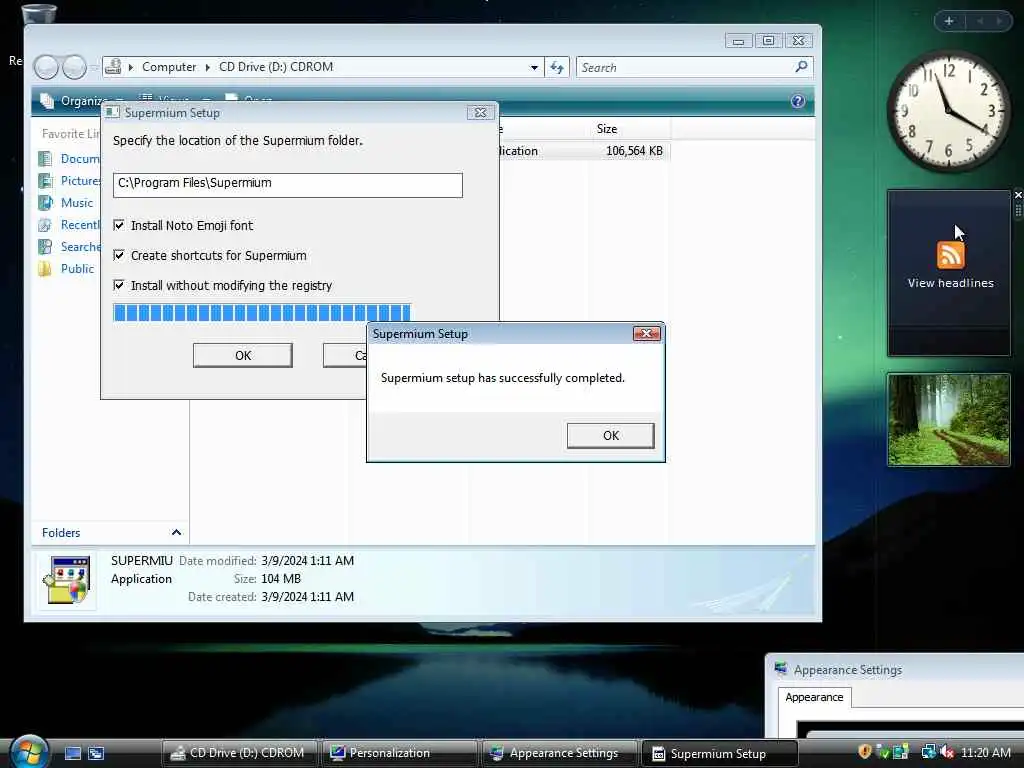Open Music favorite link
The image size is (1024, 768).
click(76, 202)
